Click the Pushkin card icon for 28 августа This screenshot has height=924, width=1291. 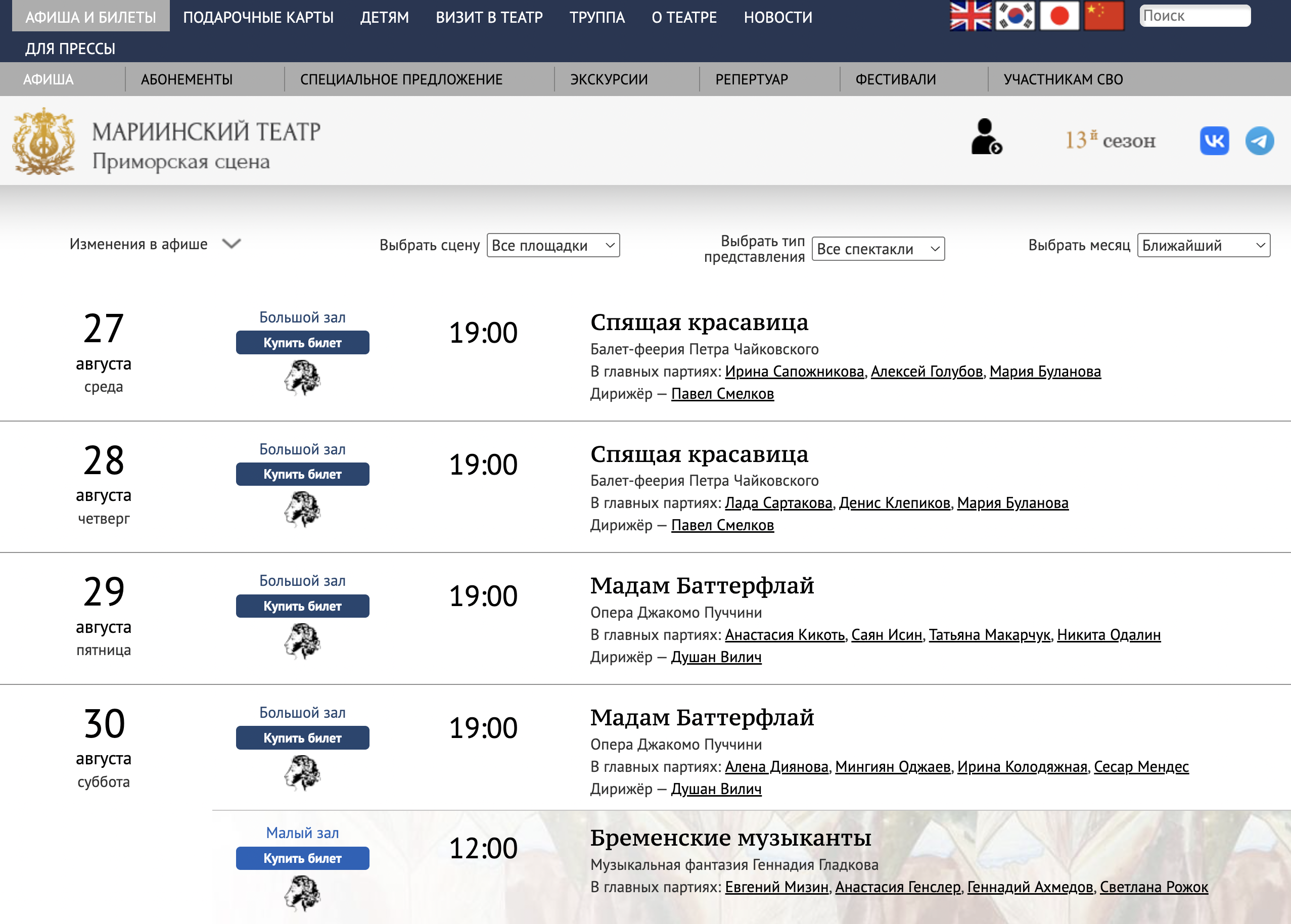302,509
